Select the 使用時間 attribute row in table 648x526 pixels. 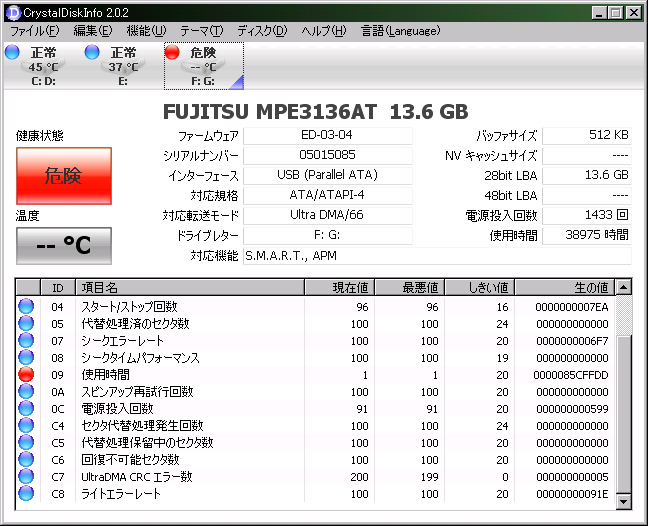[x=316, y=374]
